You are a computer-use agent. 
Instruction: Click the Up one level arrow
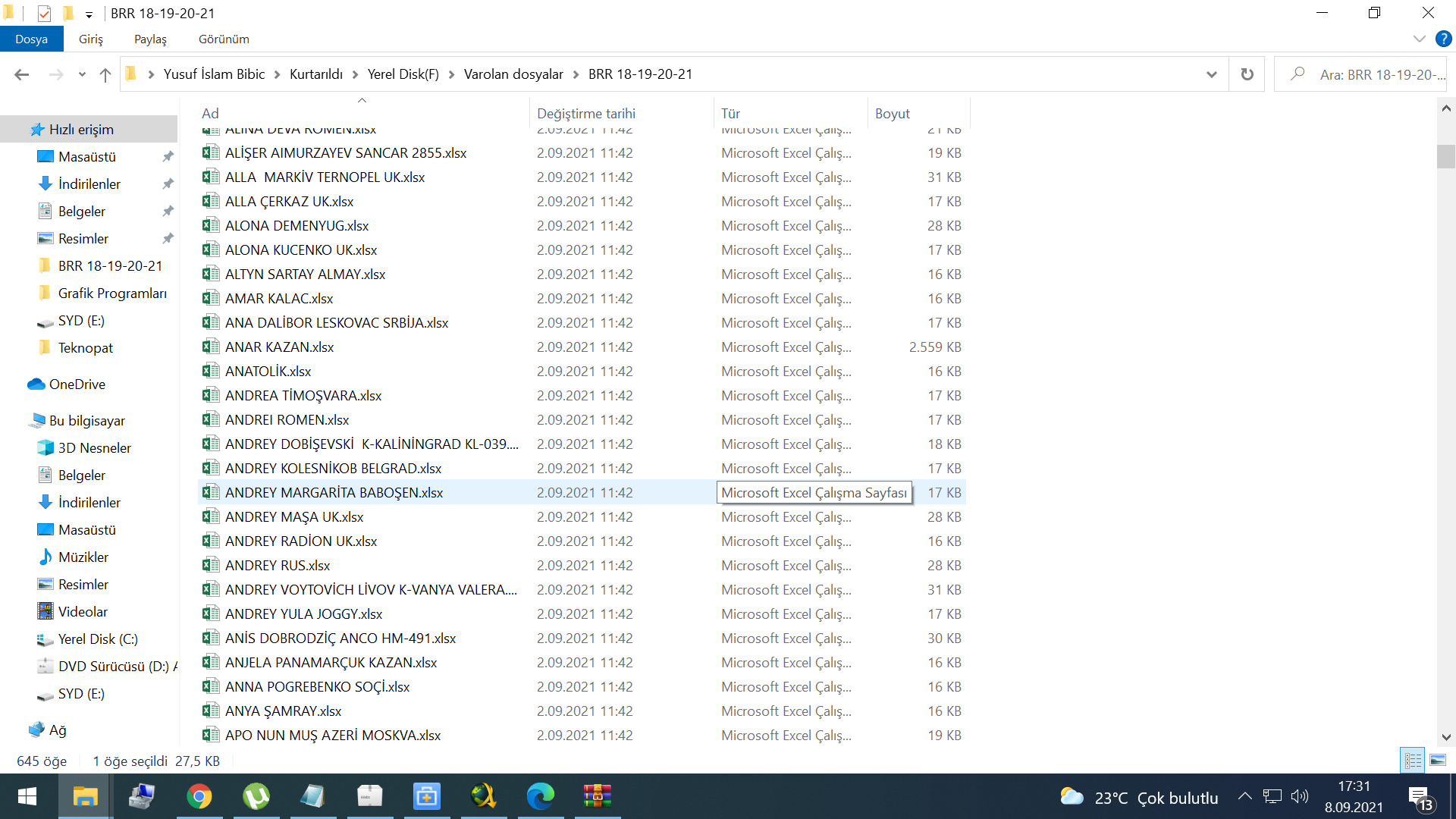(105, 74)
